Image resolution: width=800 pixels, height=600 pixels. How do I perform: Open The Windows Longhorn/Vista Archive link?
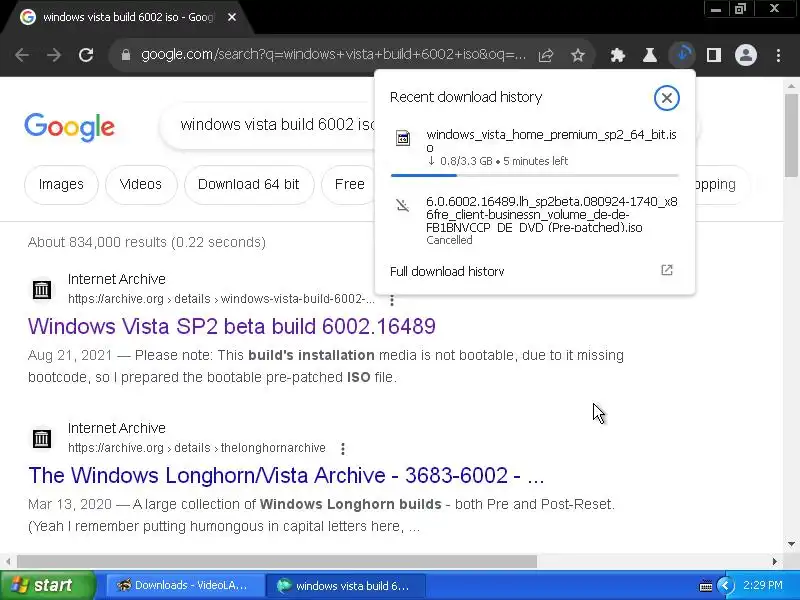click(x=286, y=476)
